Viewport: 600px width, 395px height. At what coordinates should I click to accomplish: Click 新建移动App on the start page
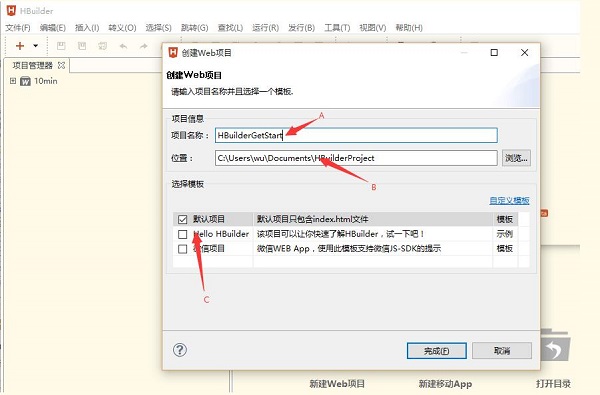coord(445,384)
